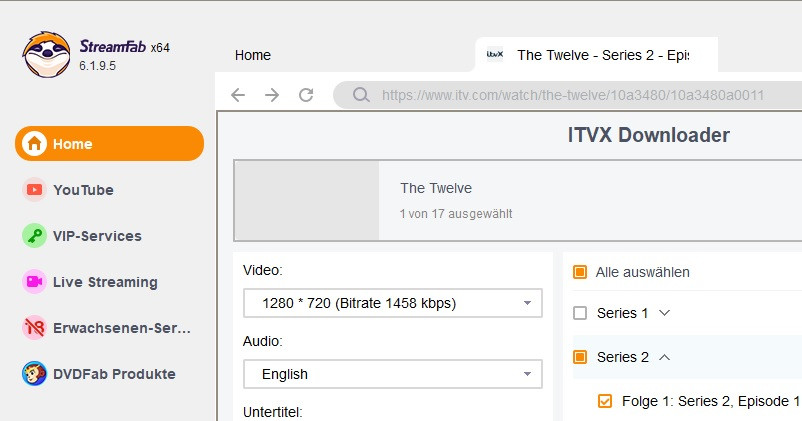This screenshot has height=421, width=802.
Task: Click the YouTube play icon
Action: point(34,190)
